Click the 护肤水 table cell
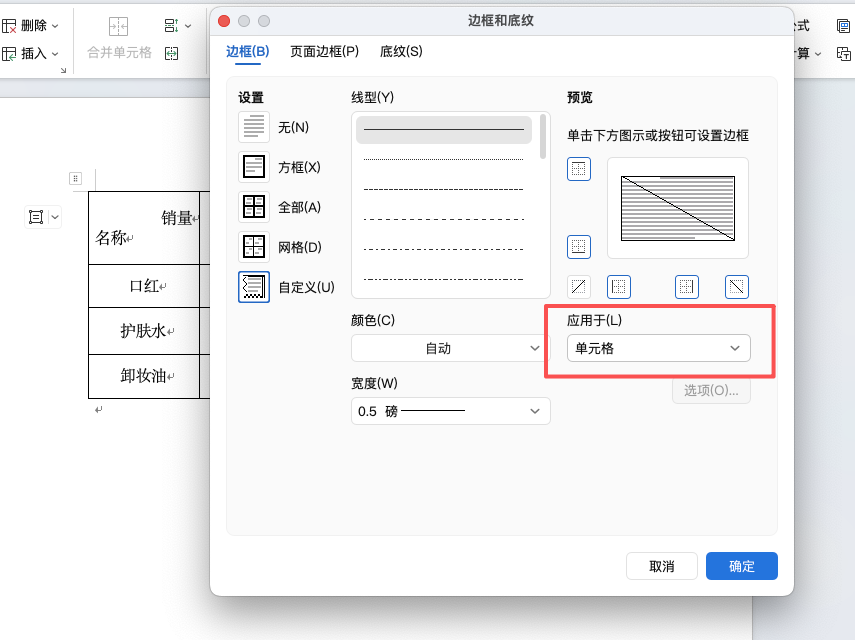Screen dimensions: 855x640 tap(144, 331)
